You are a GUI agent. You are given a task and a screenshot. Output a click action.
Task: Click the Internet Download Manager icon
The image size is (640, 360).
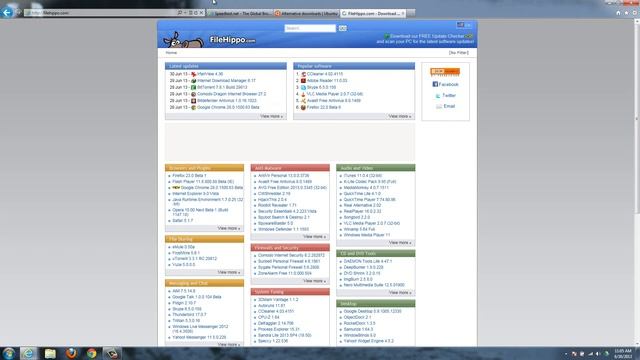(193, 81)
